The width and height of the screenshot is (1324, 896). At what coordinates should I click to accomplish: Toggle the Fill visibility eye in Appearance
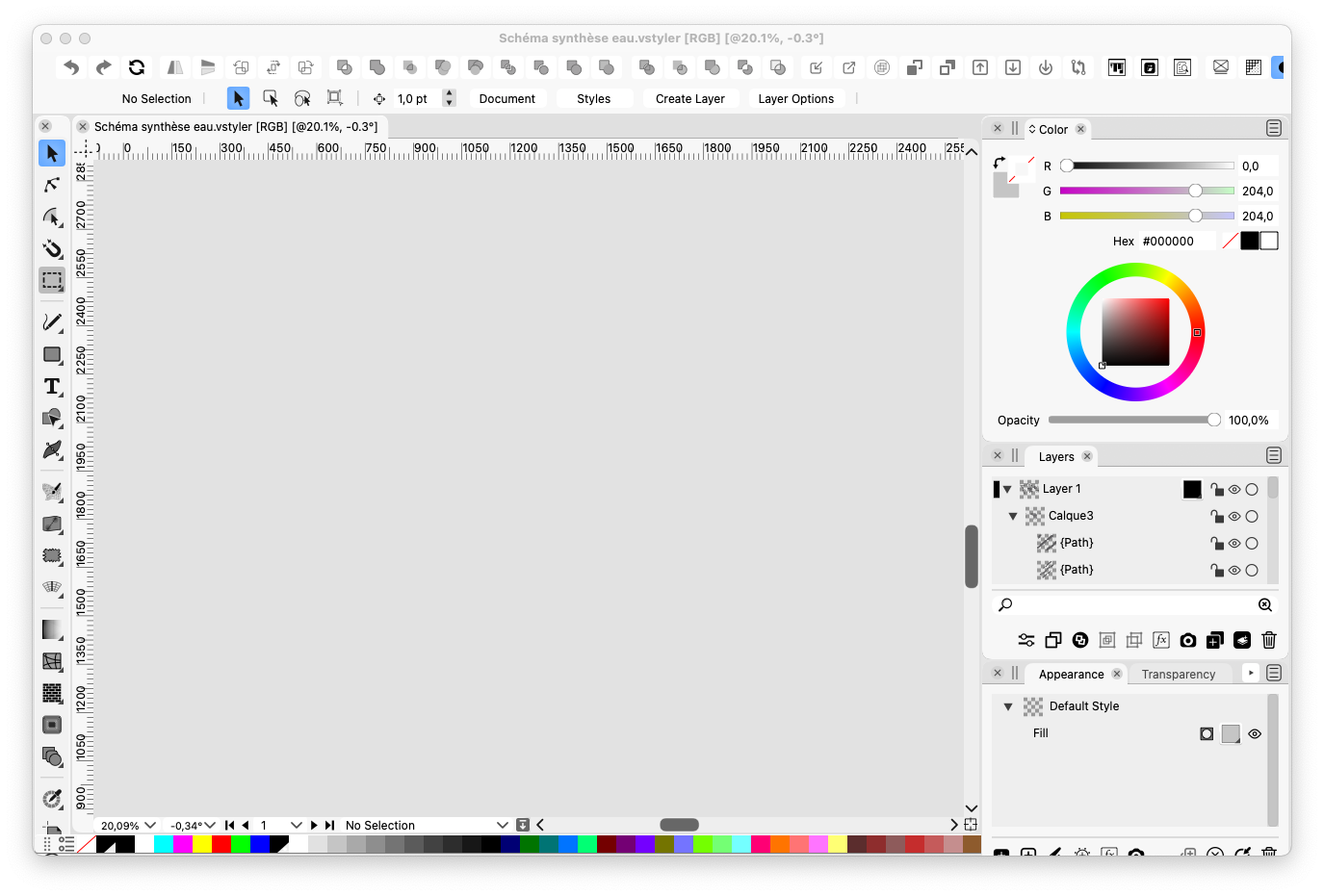click(1255, 734)
